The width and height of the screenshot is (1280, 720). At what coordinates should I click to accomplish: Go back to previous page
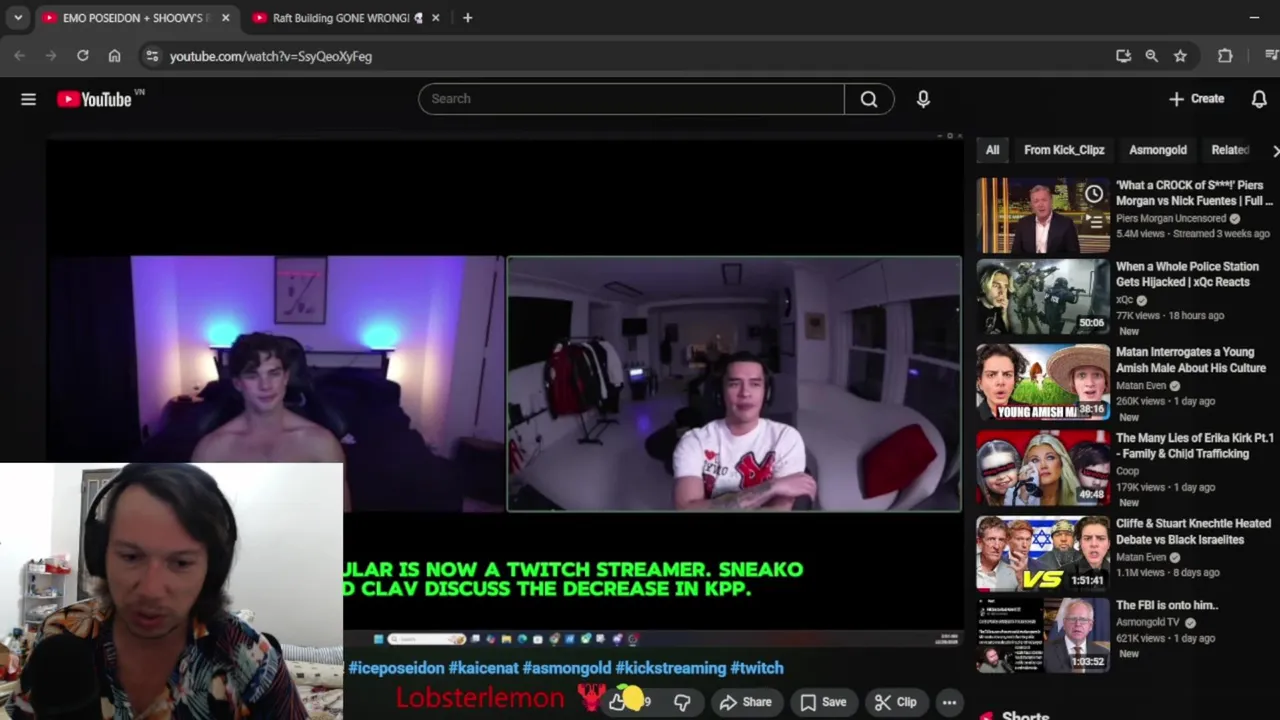[20, 56]
